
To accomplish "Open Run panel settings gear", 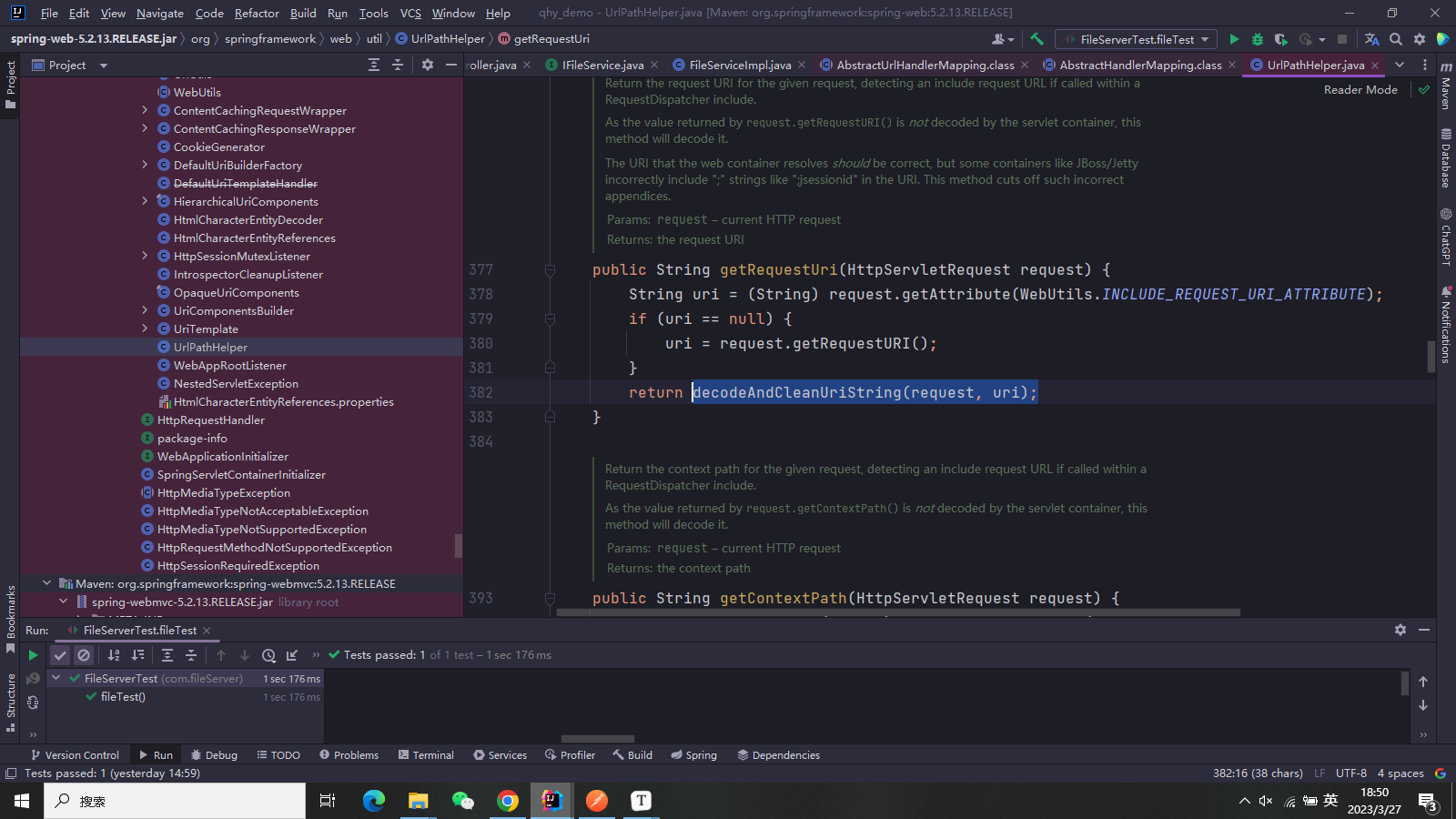I will click(x=1400, y=630).
